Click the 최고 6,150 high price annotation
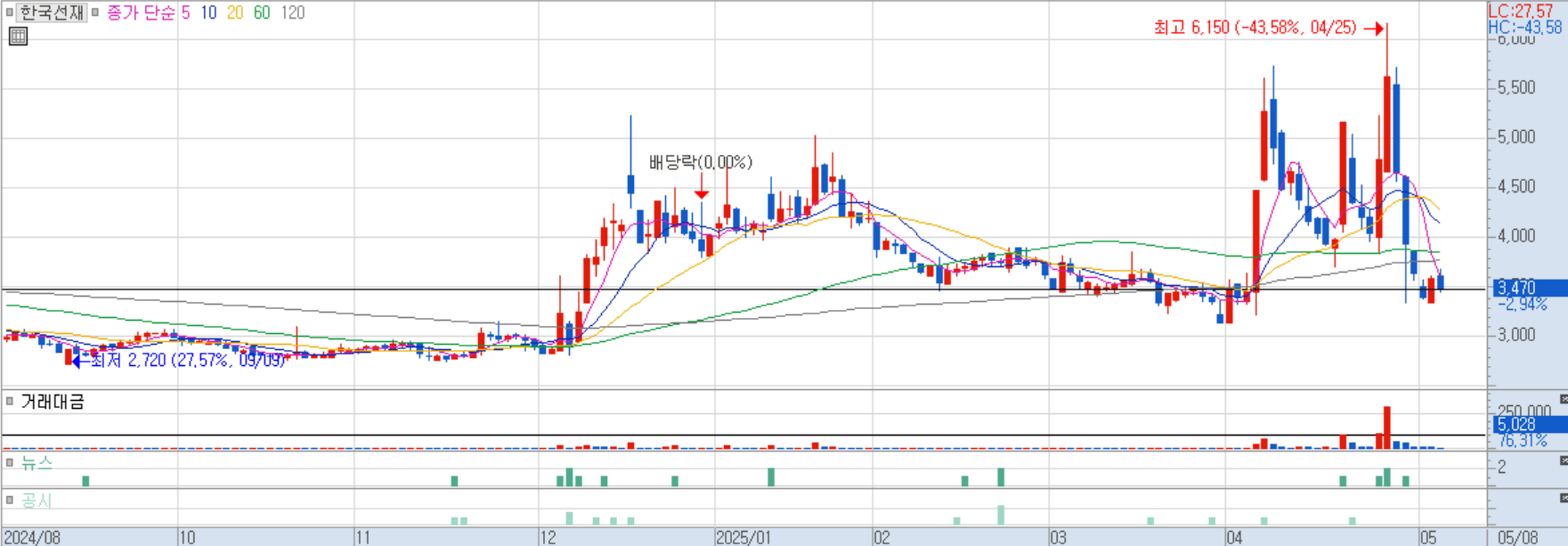Image resolution: width=1568 pixels, height=546 pixels. [x=1255, y=28]
